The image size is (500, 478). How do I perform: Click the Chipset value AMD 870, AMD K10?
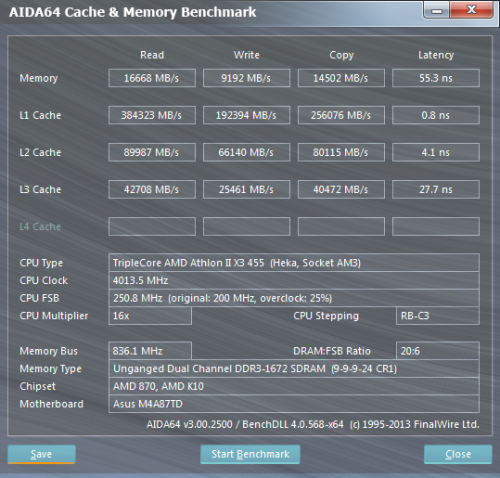[x=294, y=386]
